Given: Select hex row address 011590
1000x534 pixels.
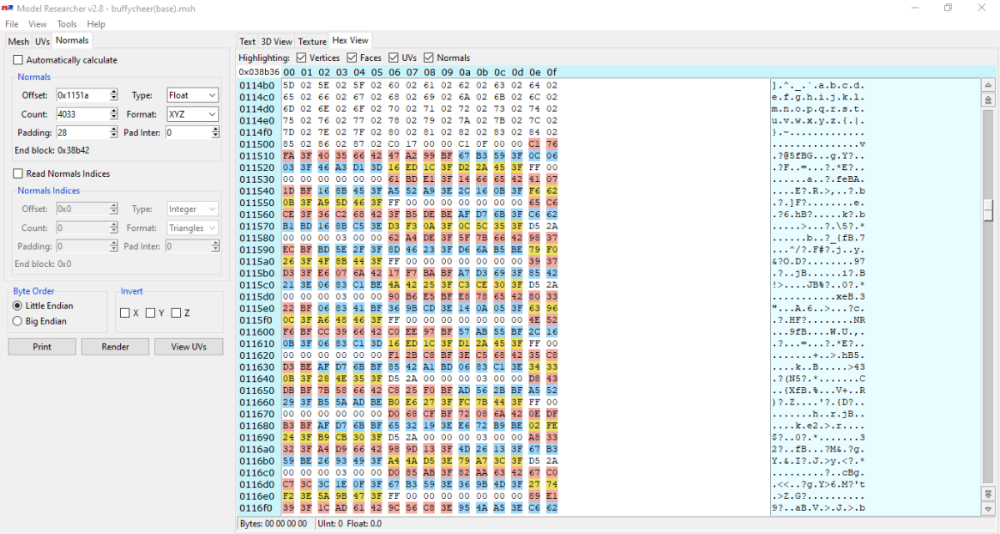Looking at the screenshot, I should coord(257,249).
